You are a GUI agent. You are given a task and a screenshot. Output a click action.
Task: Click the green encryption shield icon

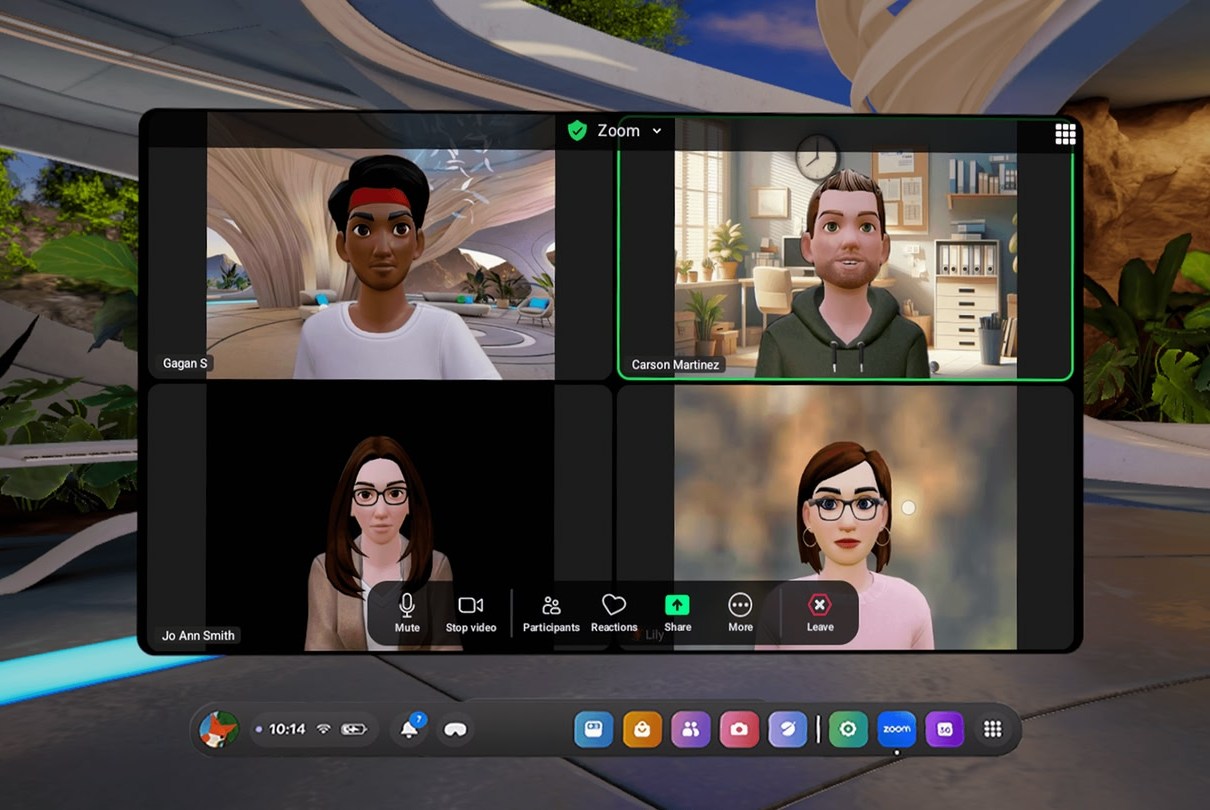coord(578,130)
